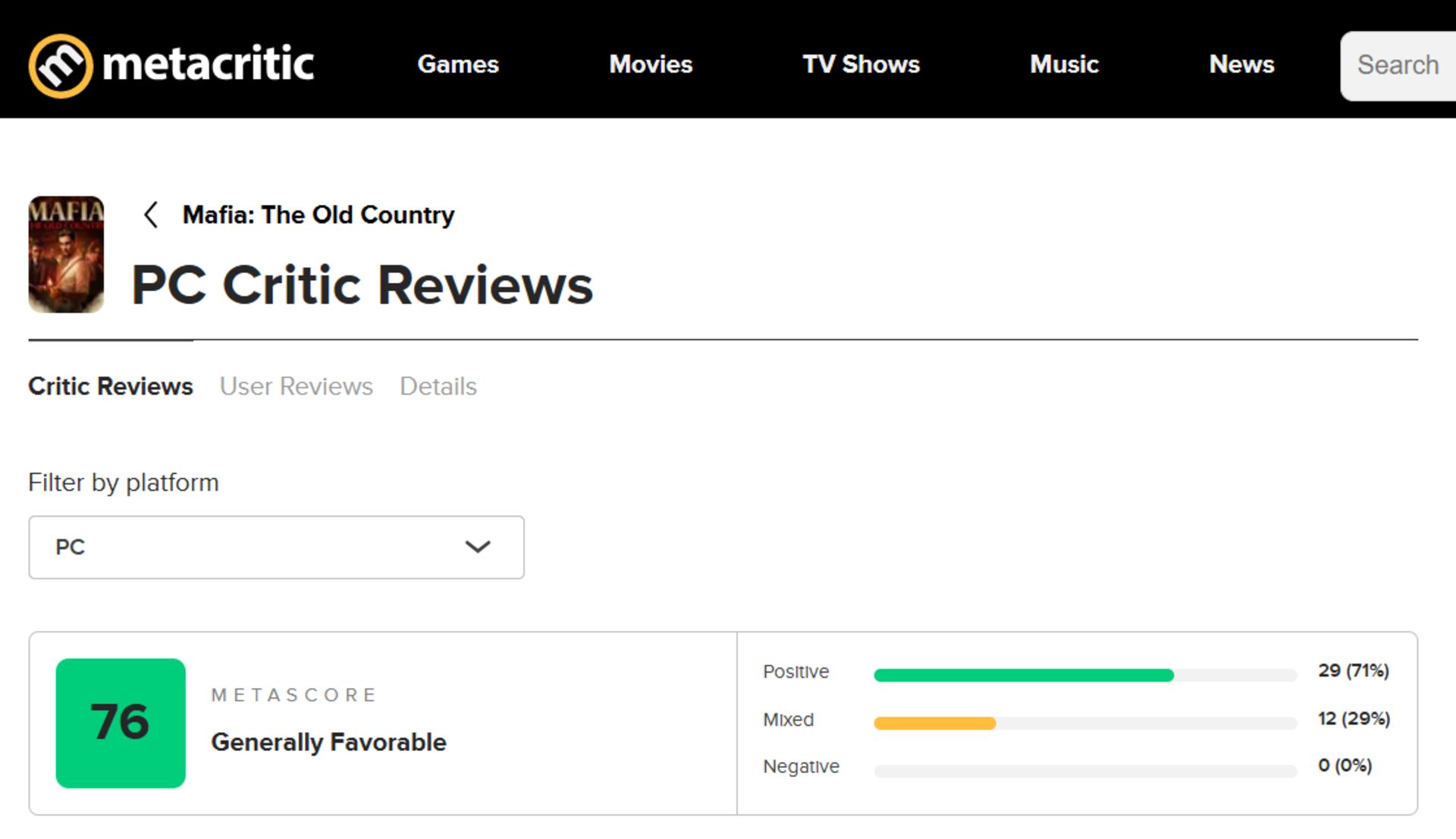The image size is (1456, 839).
Task: Click the green 76 Metascore badge
Action: click(121, 723)
